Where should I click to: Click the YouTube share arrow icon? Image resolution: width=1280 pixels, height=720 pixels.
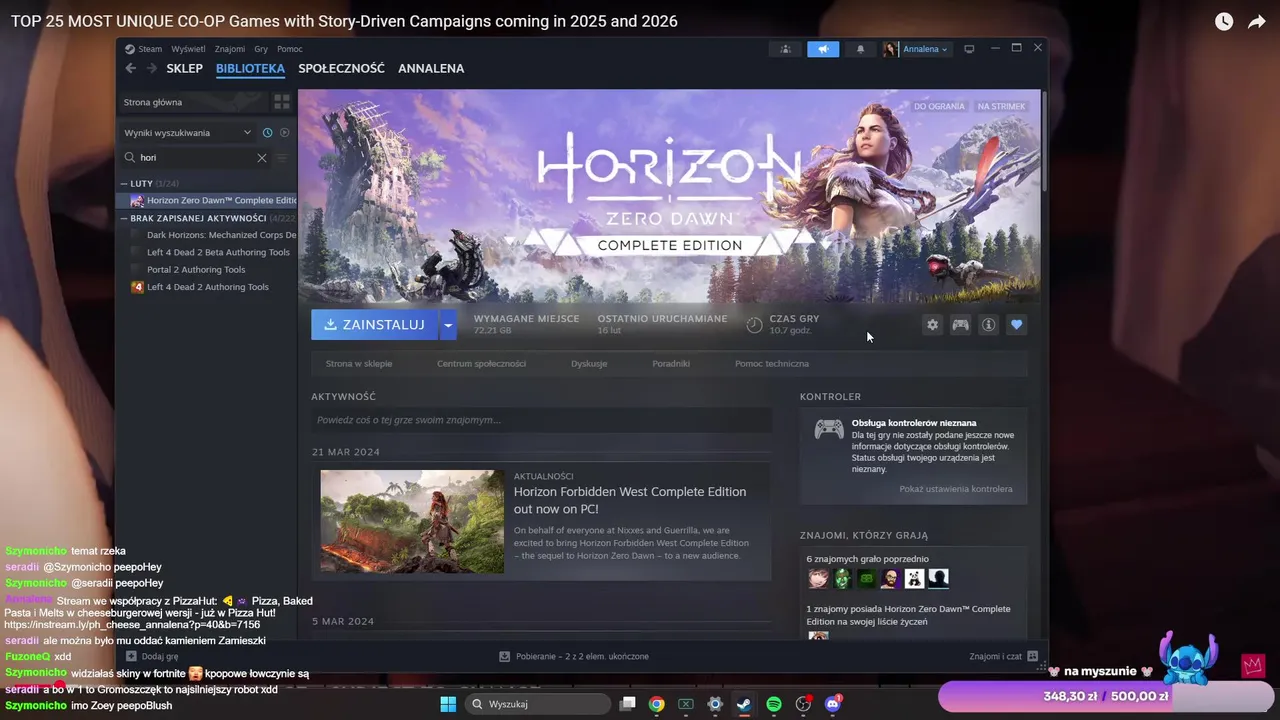(1257, 21)
